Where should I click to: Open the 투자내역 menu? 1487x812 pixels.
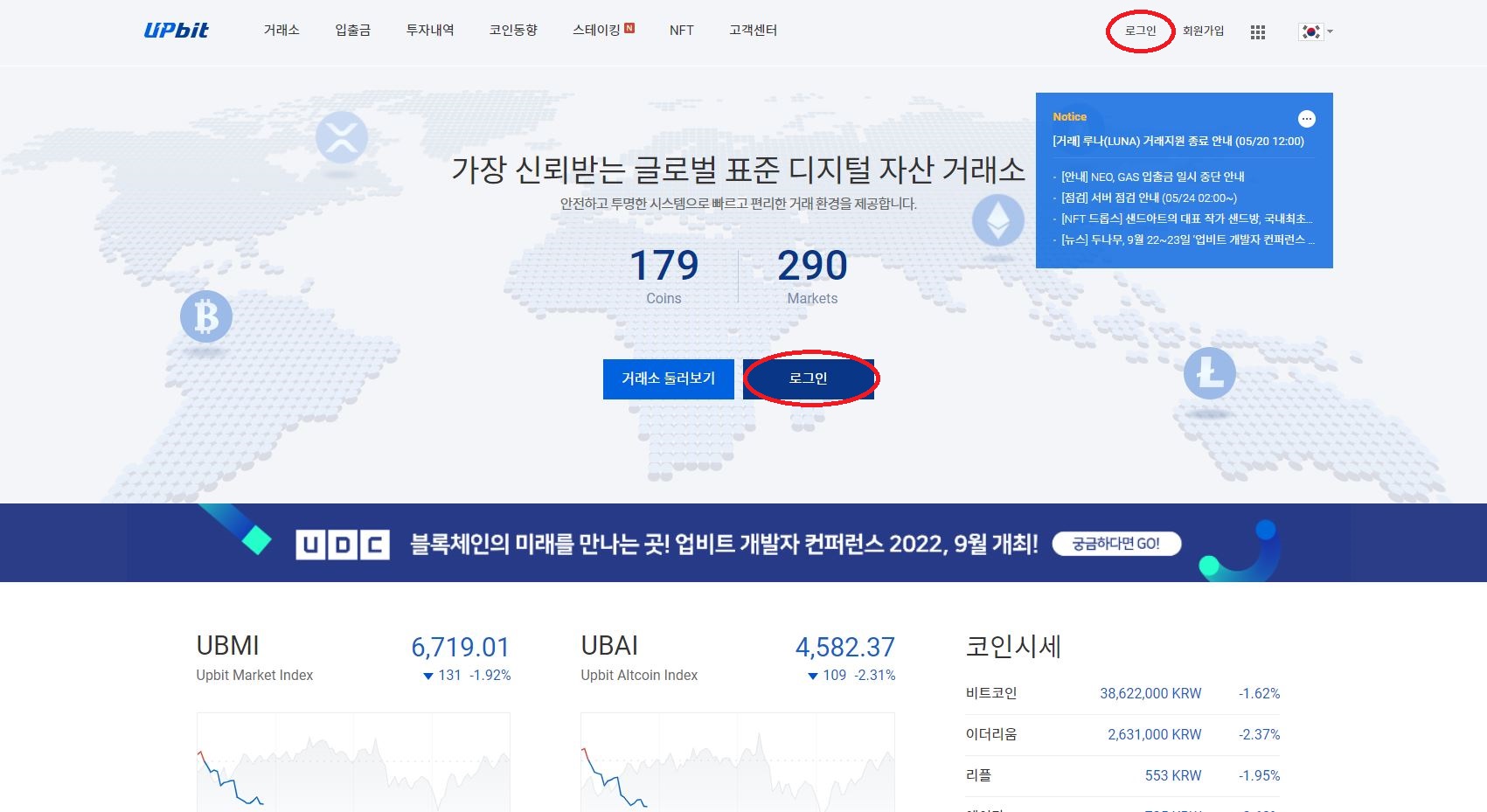[x=430, y=31]
